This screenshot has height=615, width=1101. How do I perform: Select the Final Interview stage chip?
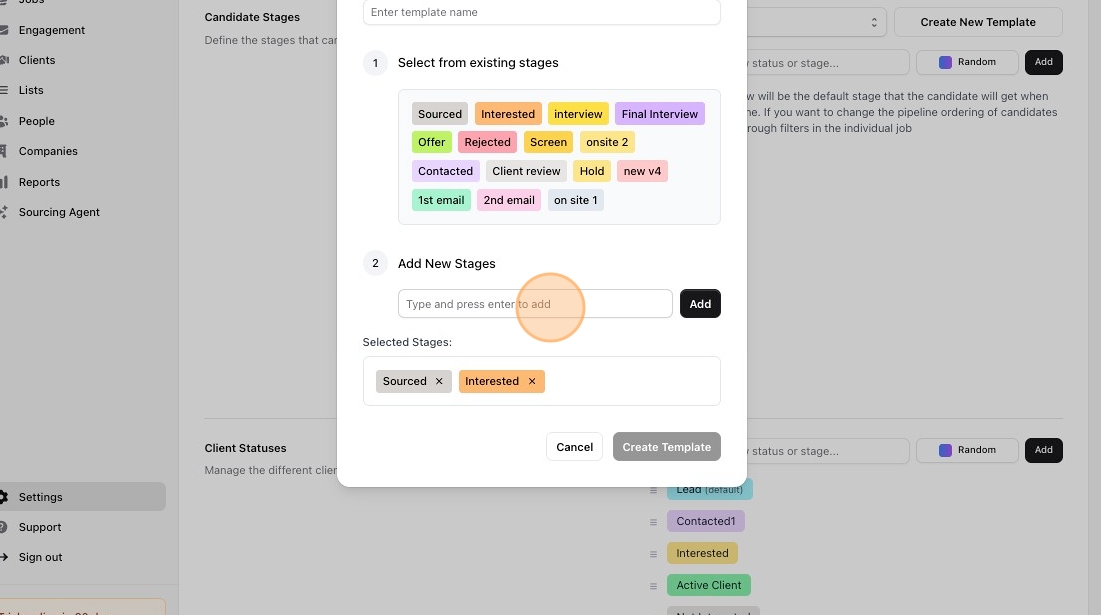(660, 114)
